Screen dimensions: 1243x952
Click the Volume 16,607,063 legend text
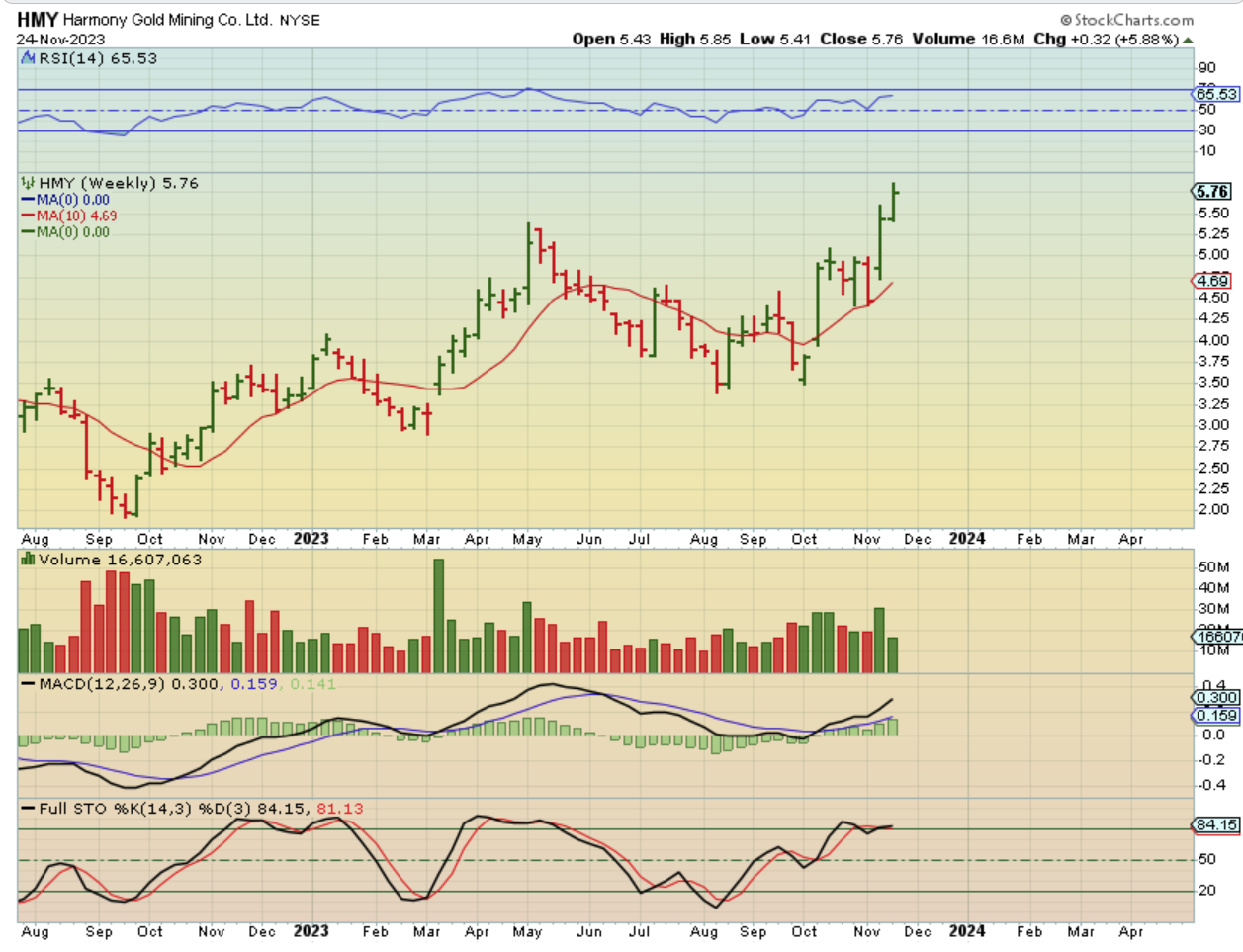120,560
